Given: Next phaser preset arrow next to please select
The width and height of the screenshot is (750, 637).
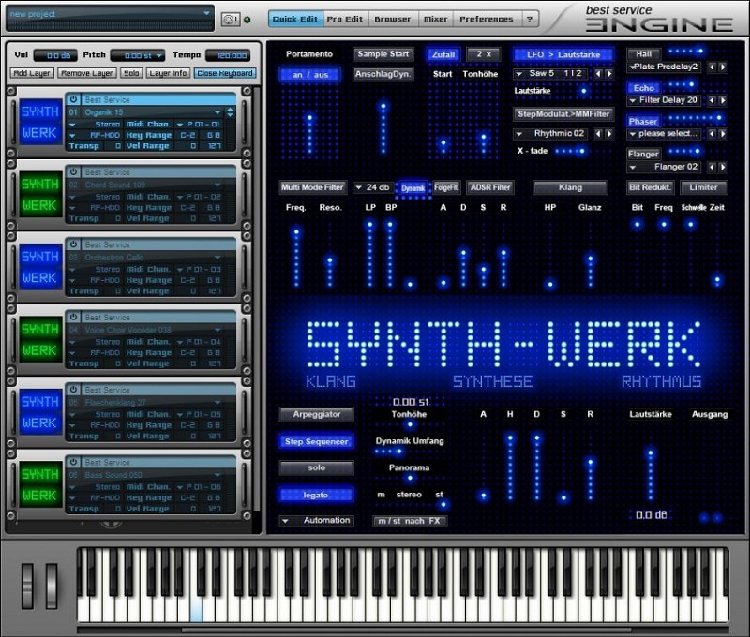Looking at the screenshot, I should pos(723,134).
